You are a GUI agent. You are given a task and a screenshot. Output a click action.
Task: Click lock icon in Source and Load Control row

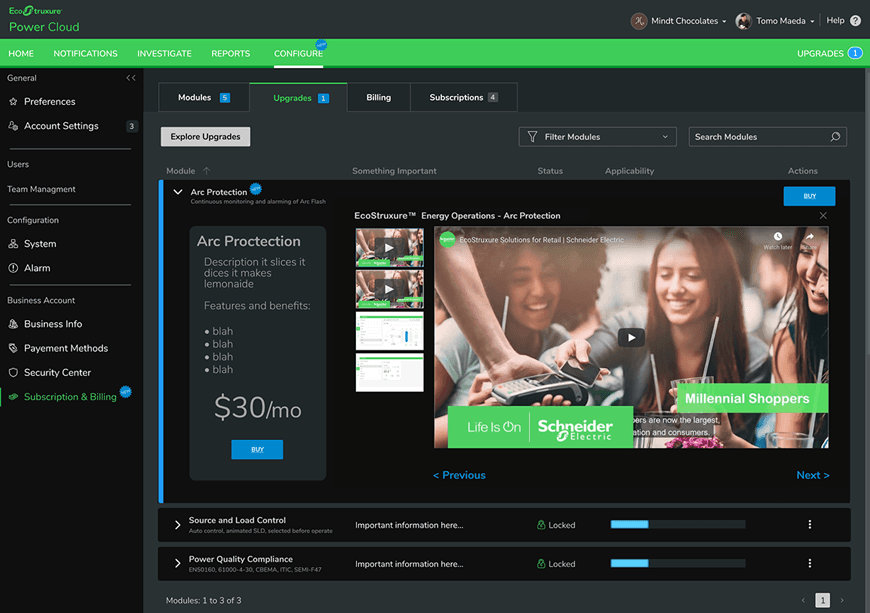541,524
